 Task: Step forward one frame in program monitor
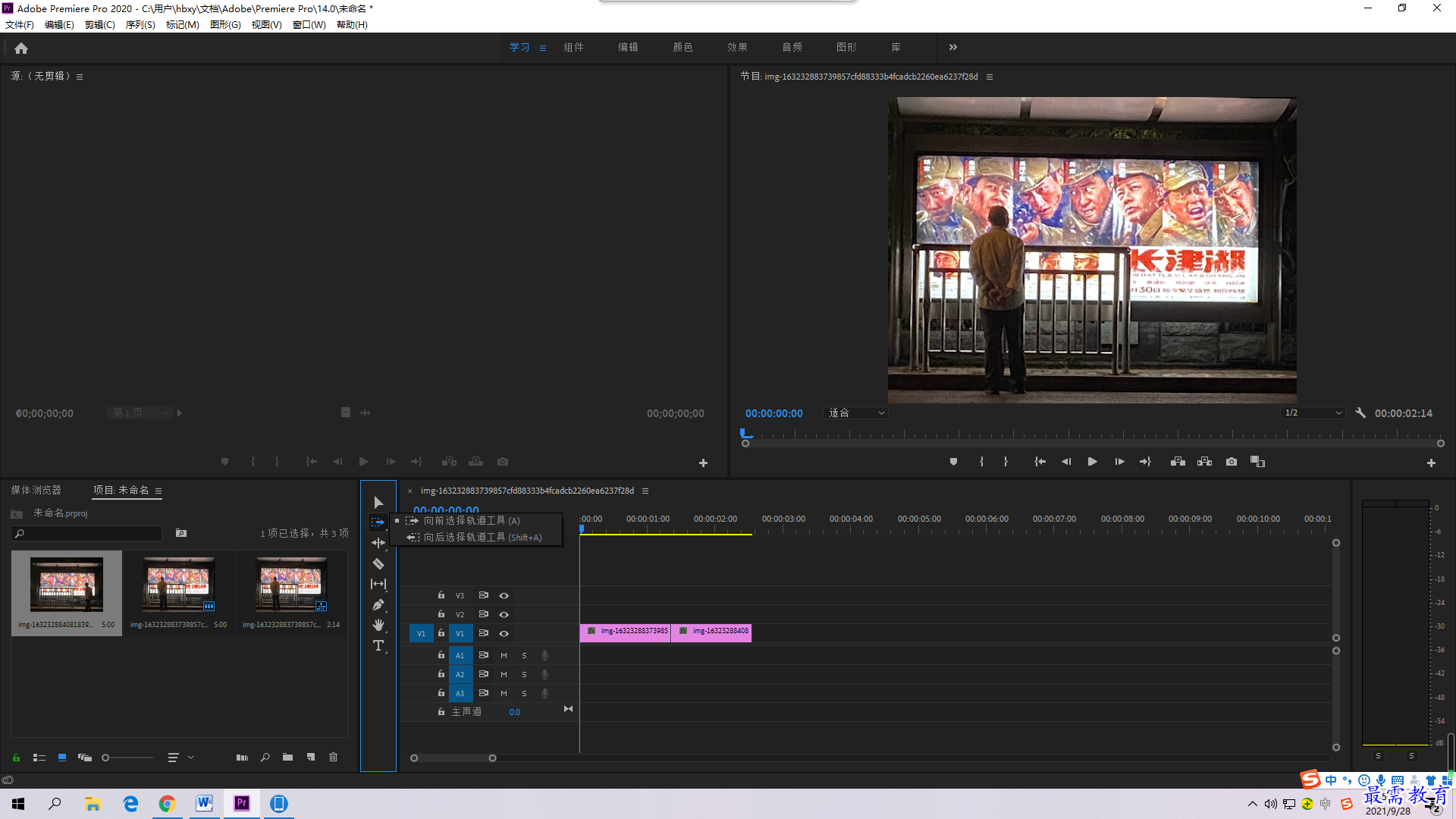[1119, 461]
